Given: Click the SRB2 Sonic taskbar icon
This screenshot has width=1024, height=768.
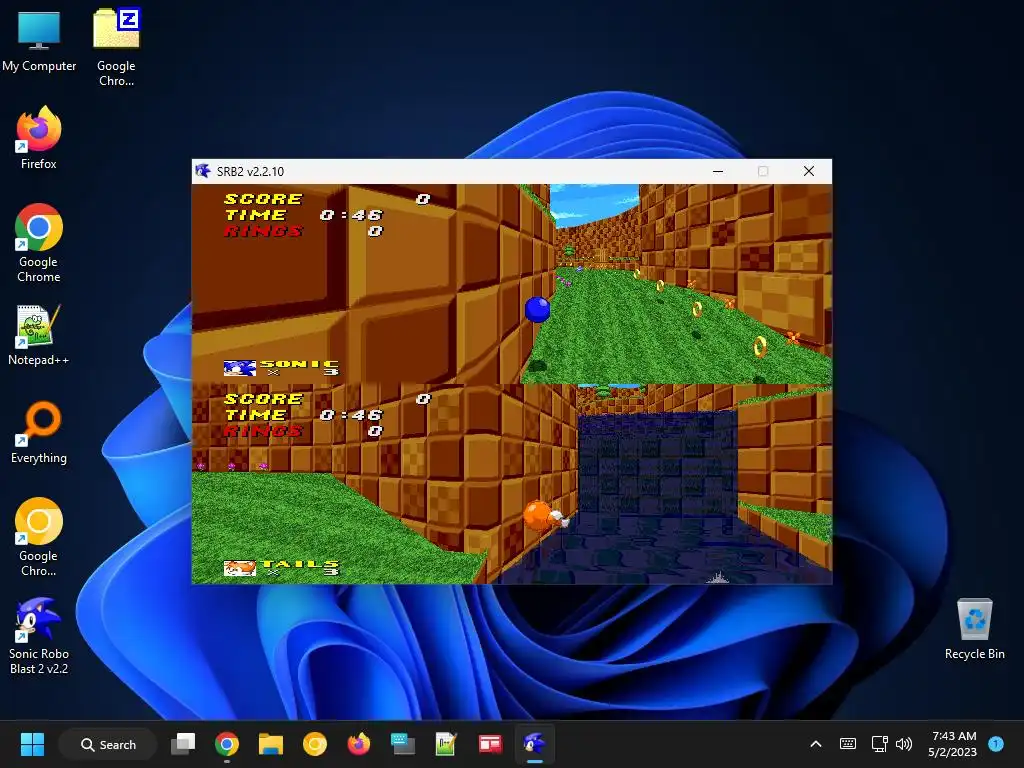Looking at the screenshot, I should (x=534, y=744).
